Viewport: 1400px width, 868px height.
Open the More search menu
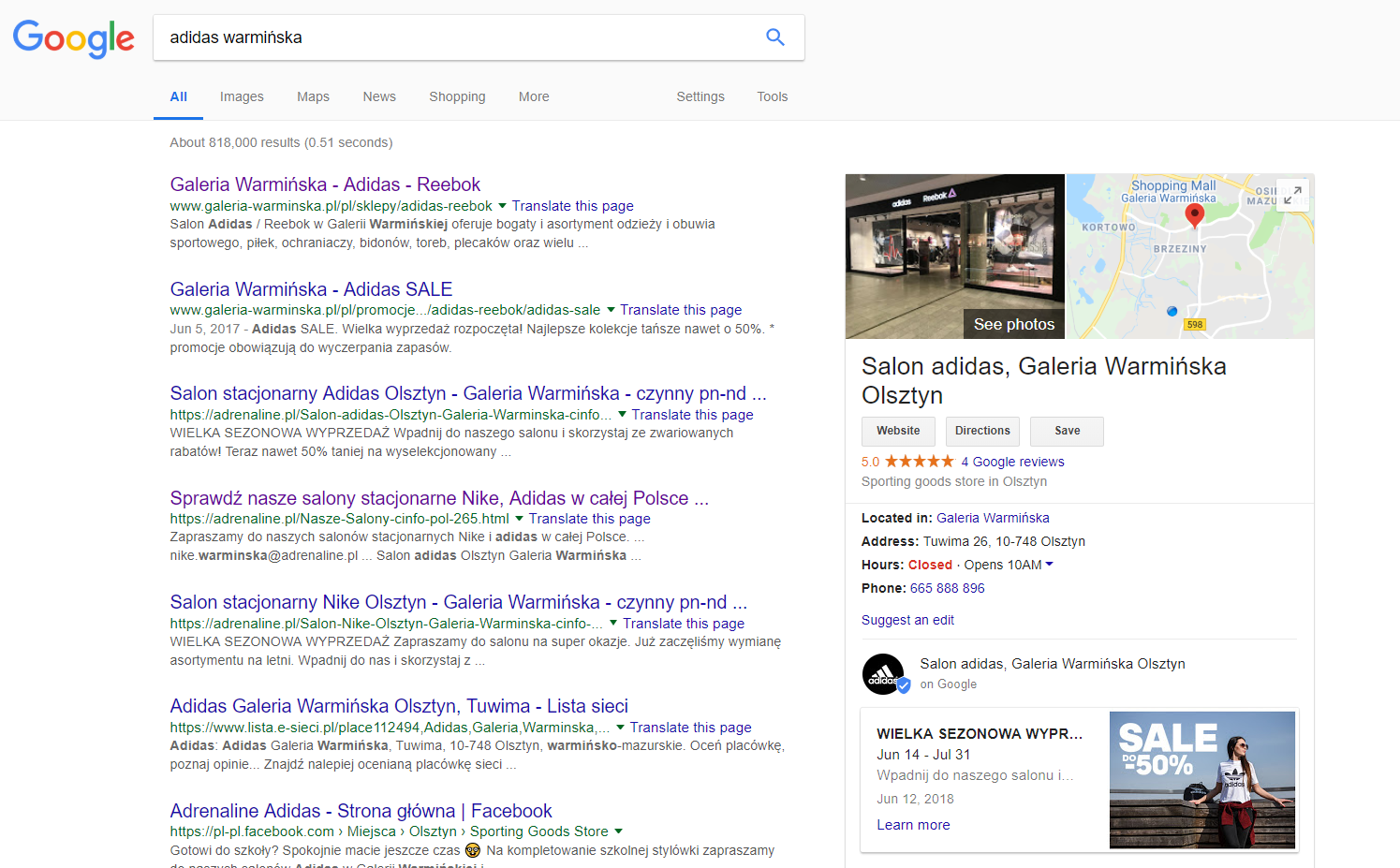coord(534,96)
